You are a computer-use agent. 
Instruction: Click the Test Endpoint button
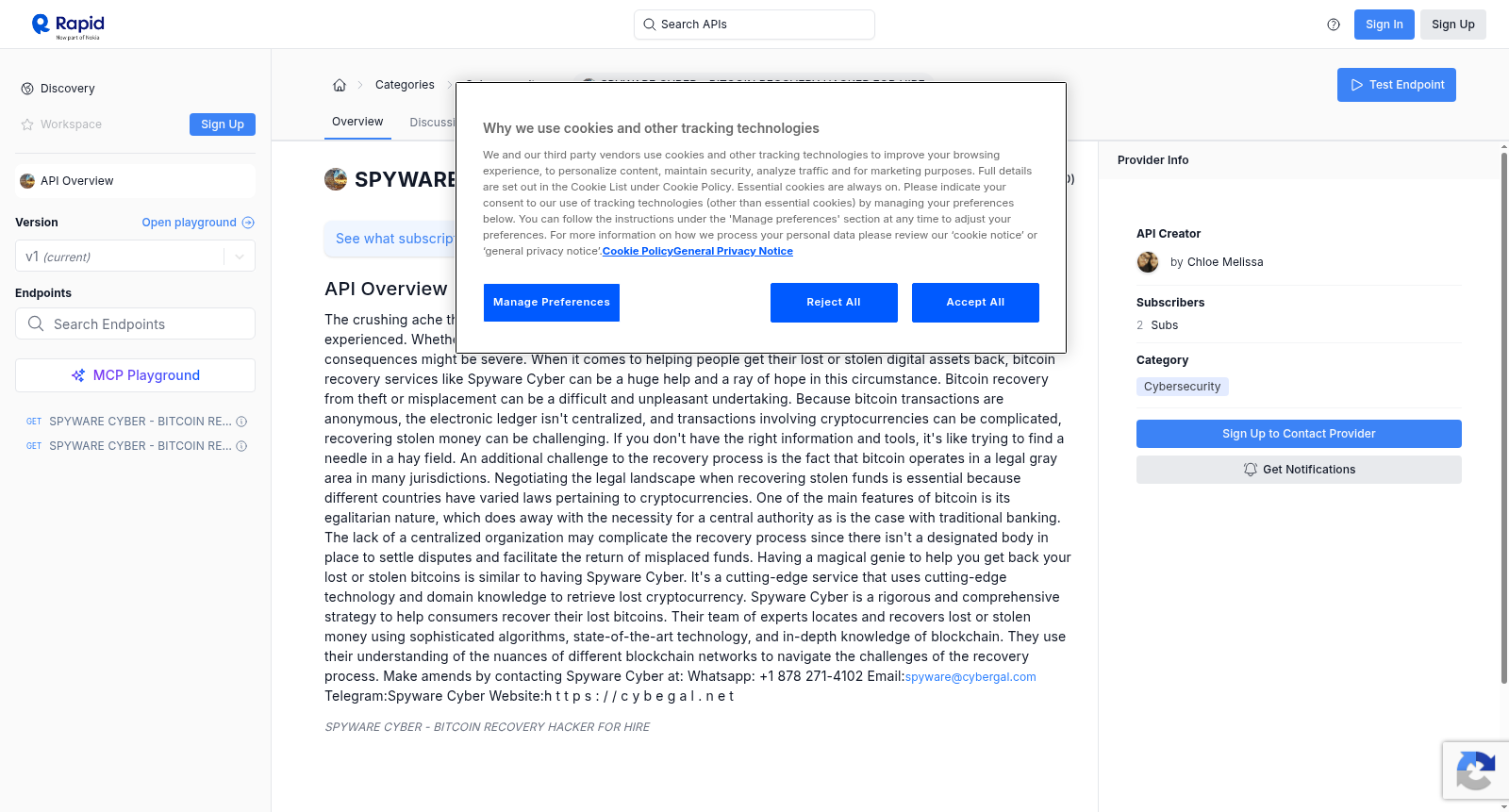click(x=1397, y=85)
